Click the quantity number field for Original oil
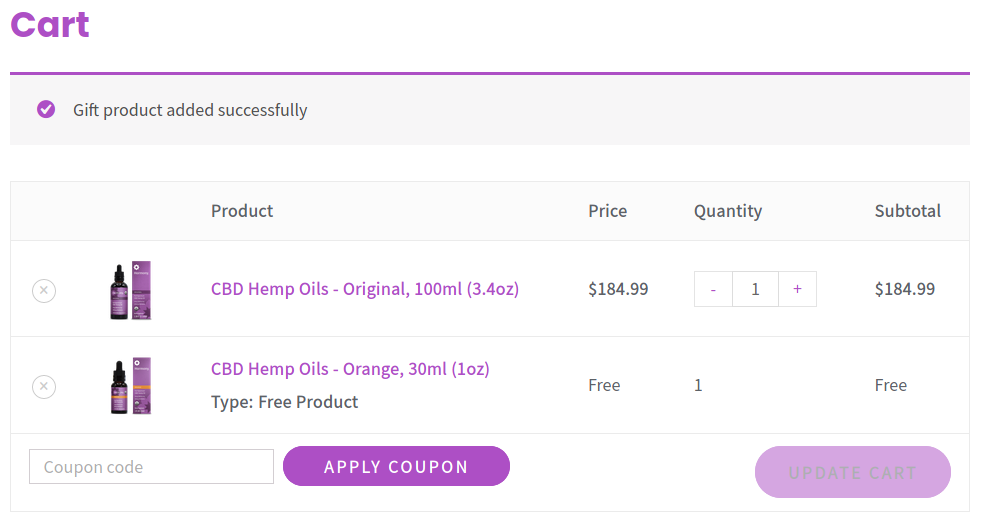982x530 pixels. click(755, 289)
